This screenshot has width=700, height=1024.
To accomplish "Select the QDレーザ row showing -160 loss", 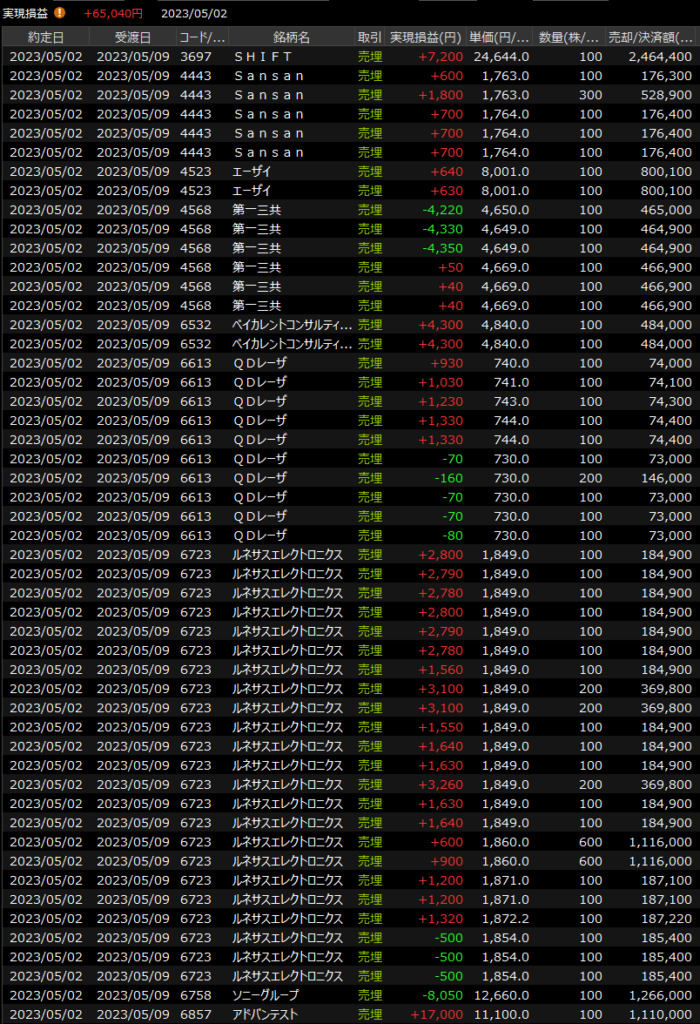I will 350,478.
